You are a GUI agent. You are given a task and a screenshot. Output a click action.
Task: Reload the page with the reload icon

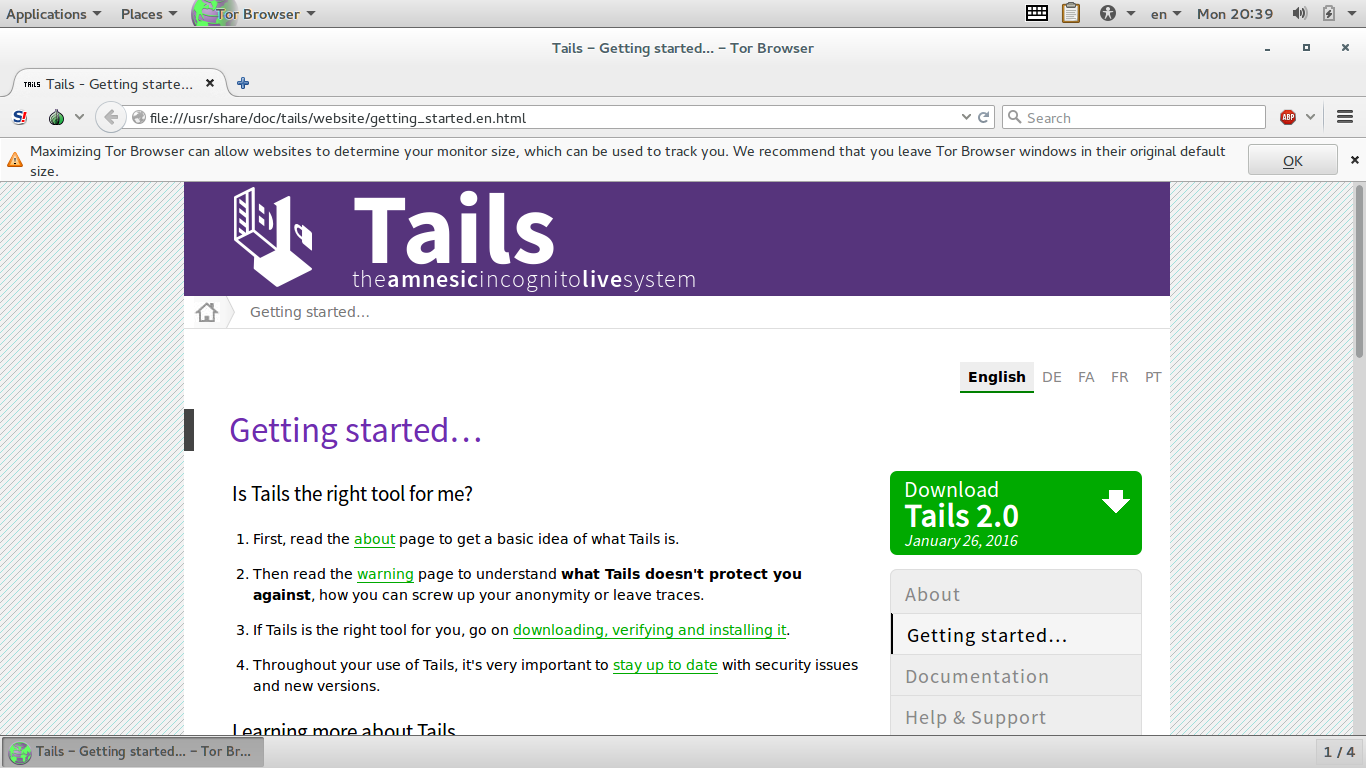(x=984, y=117)
